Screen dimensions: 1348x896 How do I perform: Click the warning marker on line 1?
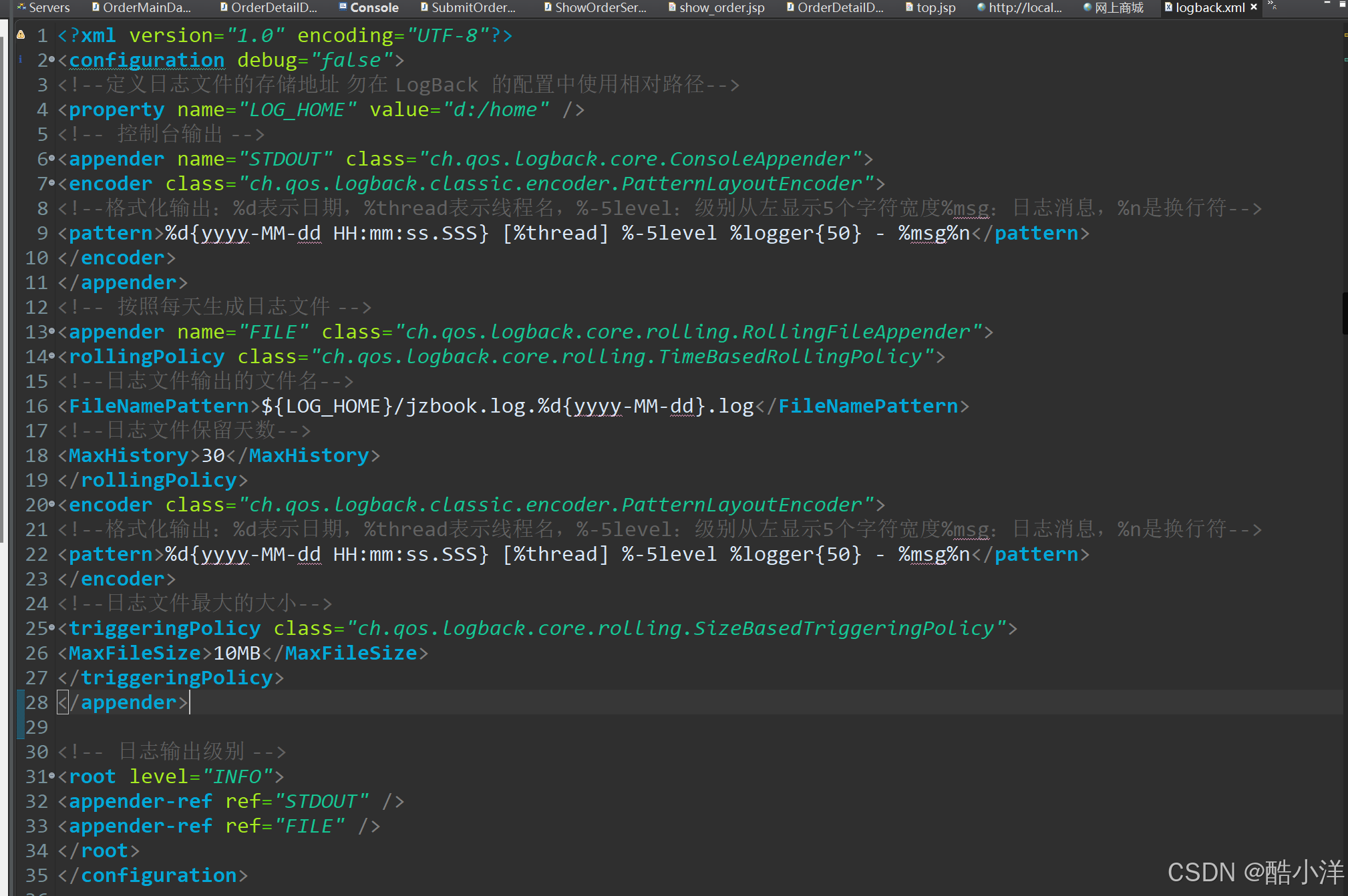(x=21, y=34)
